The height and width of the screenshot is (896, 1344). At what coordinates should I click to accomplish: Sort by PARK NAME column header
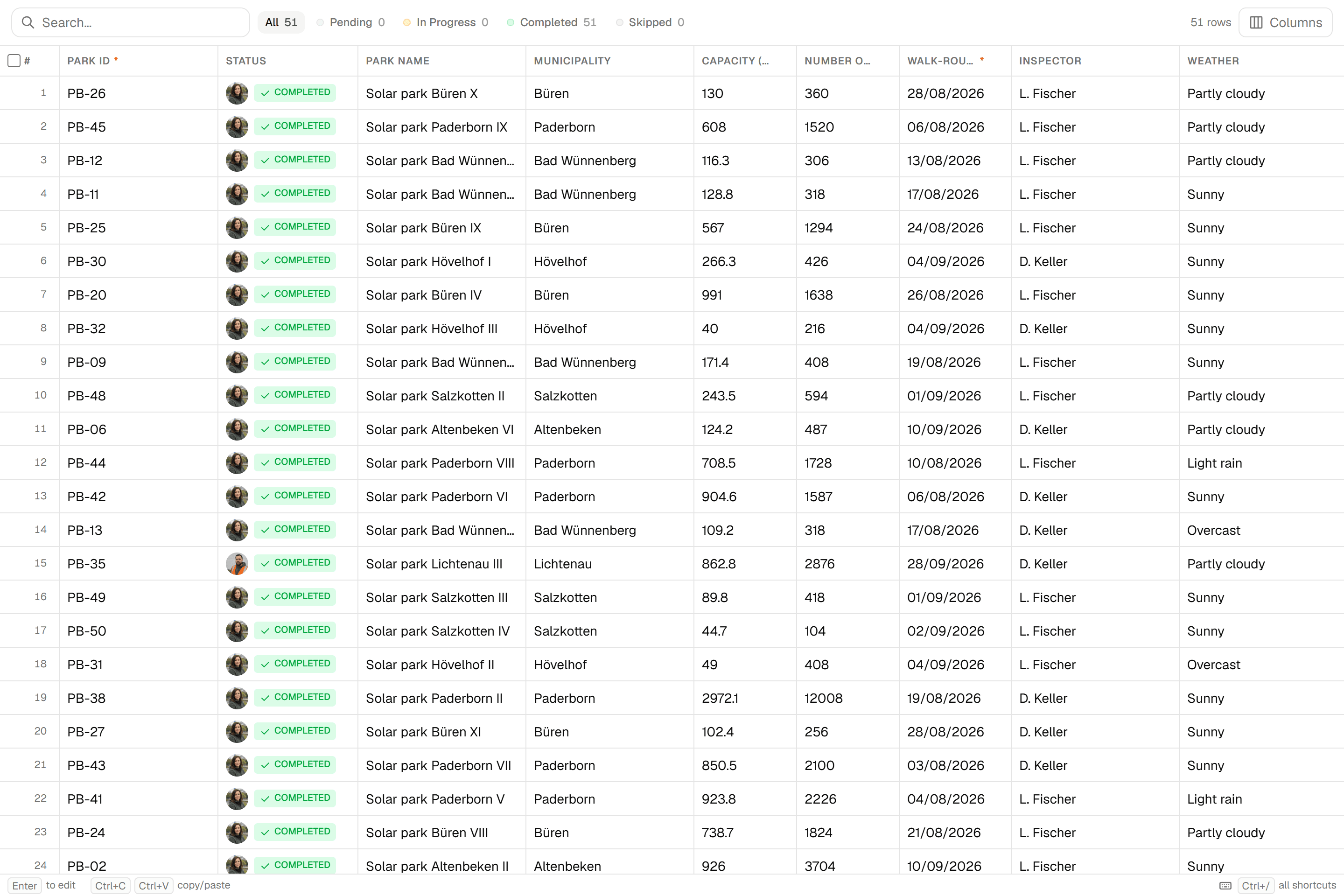click(442, 61)
